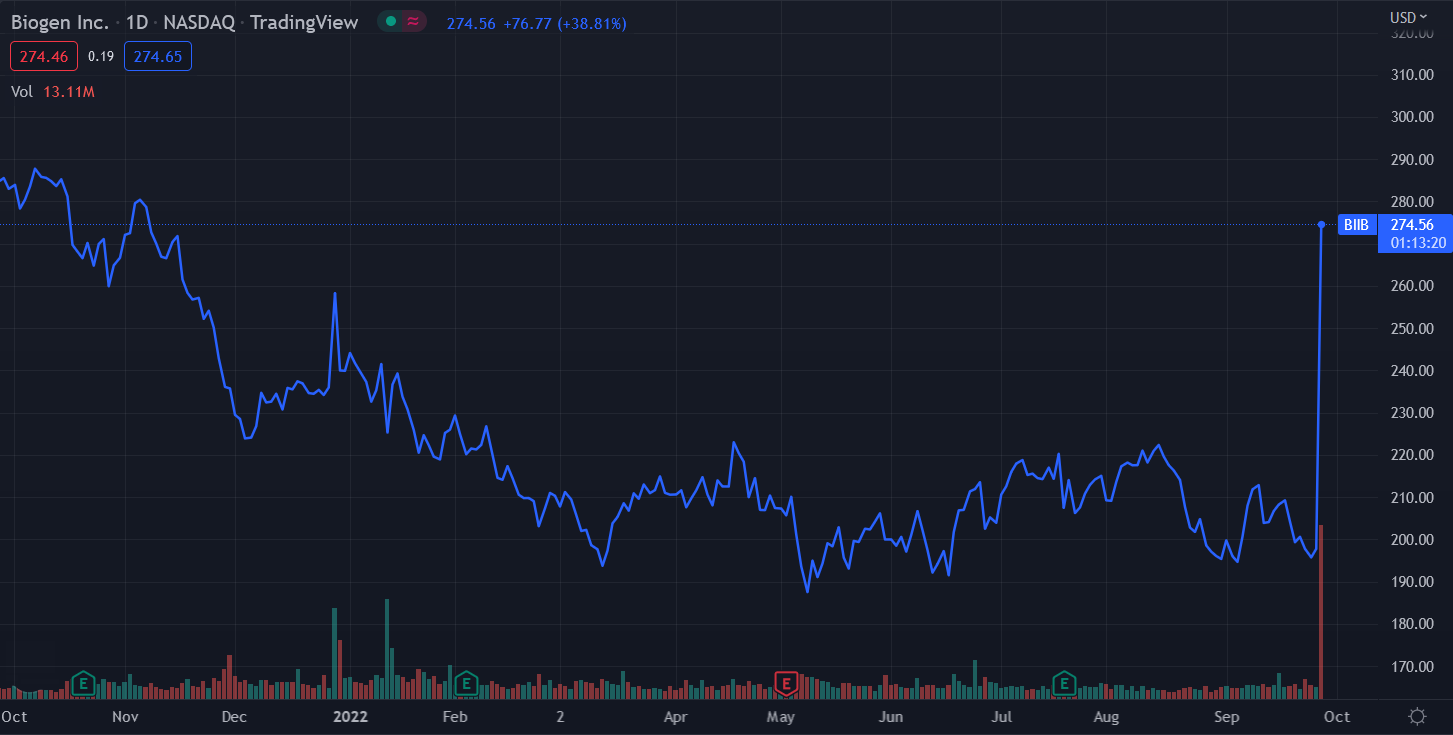Screen dimensions: 1453x735
Task: Click the blue last-price dot on chart line
Action: (1322, 225)
